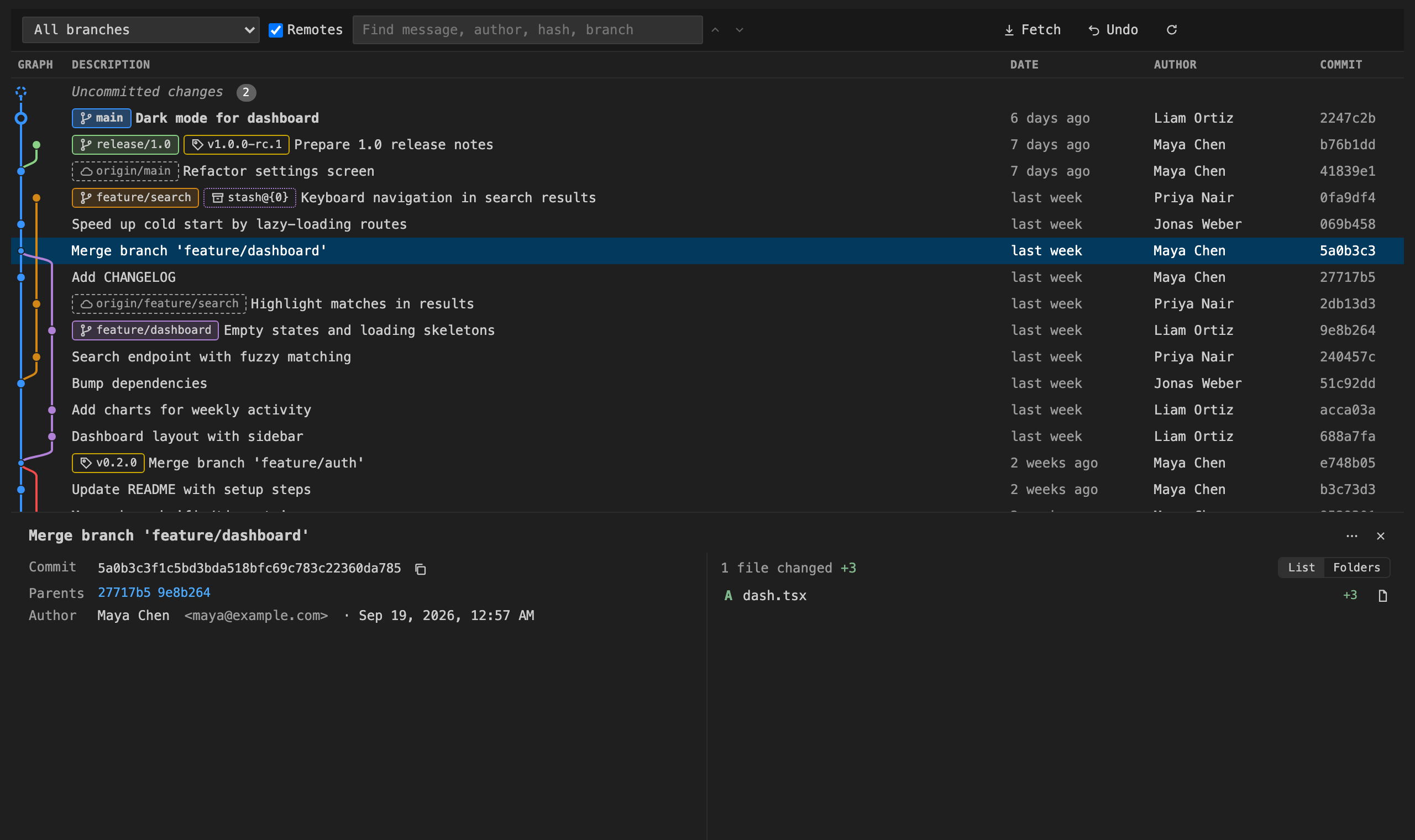The height and width of the screenshot is (840, 1415).
Task: Select the Dark mode for dashboard commit
Action: [707, 118]
